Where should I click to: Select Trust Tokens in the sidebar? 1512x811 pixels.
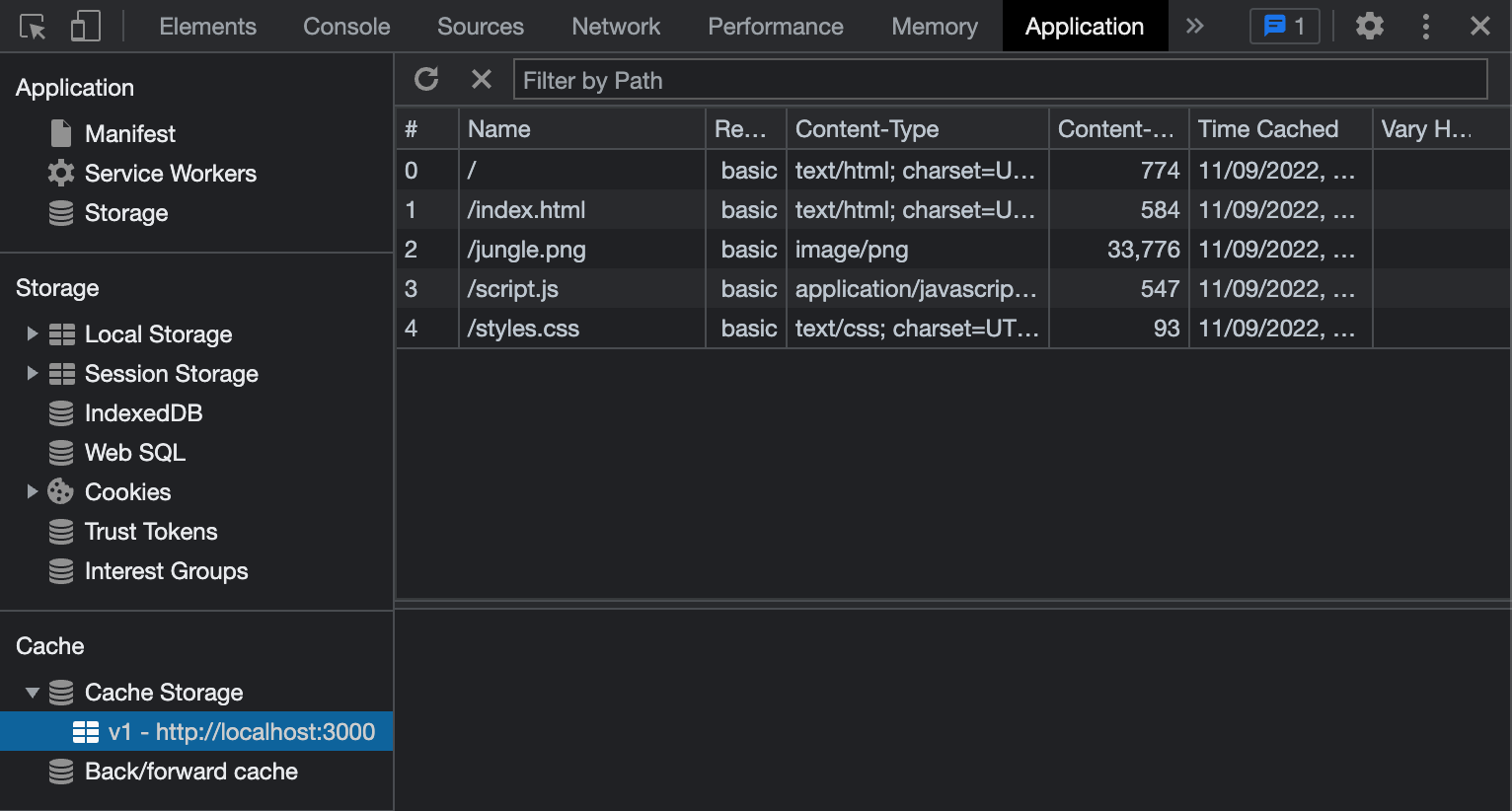pos(150,531)
